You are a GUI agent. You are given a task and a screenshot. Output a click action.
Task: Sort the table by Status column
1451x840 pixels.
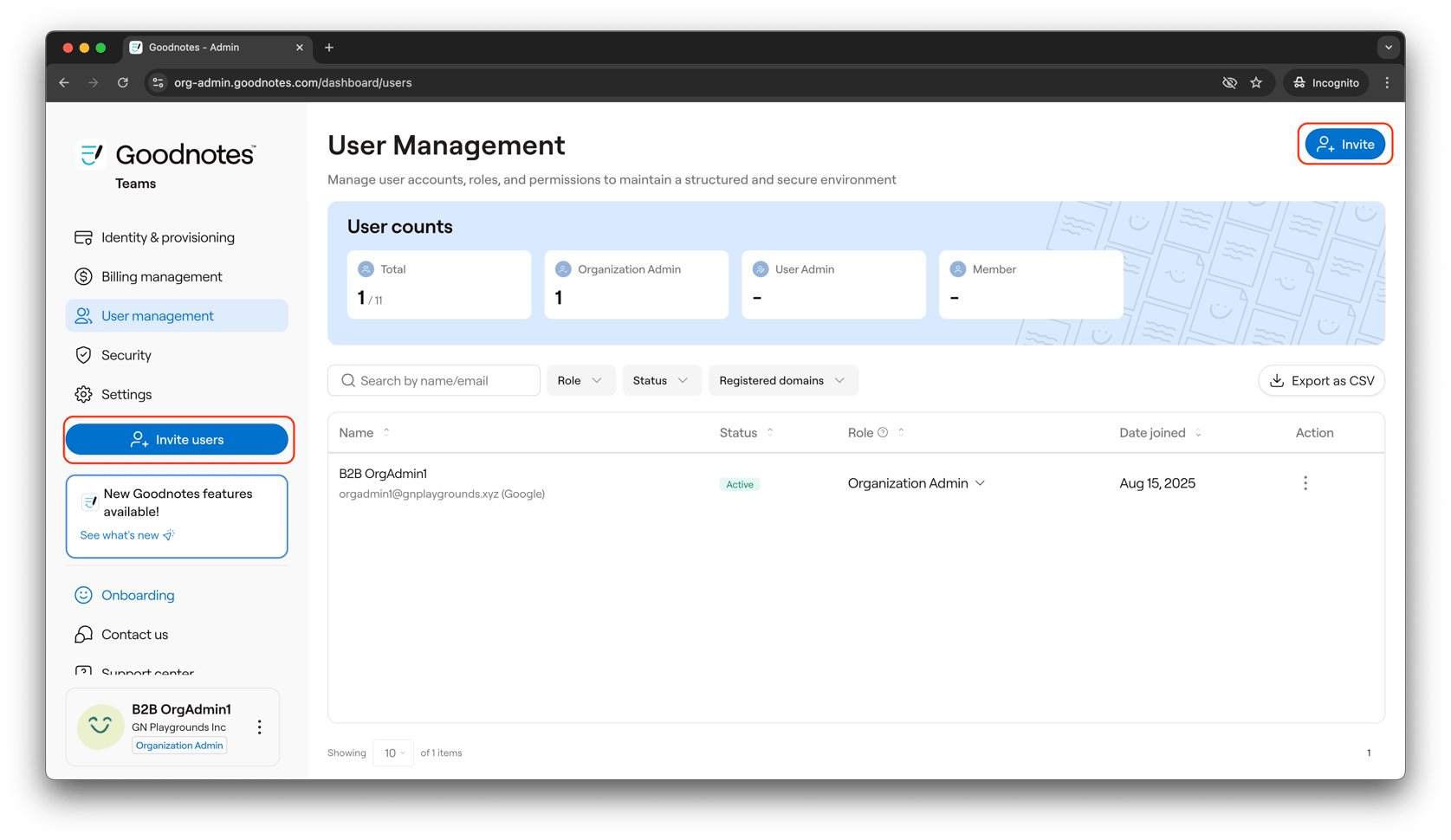pyautogui.click(x=770, y=433)
